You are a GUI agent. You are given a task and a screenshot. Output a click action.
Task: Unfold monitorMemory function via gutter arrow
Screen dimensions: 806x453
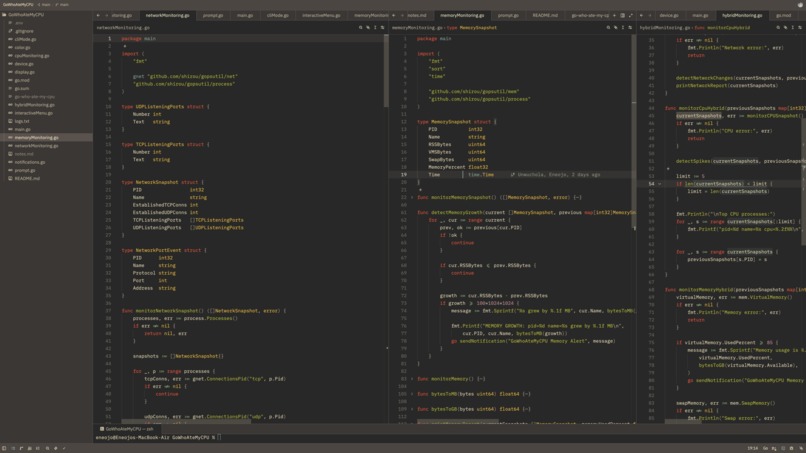412,379
